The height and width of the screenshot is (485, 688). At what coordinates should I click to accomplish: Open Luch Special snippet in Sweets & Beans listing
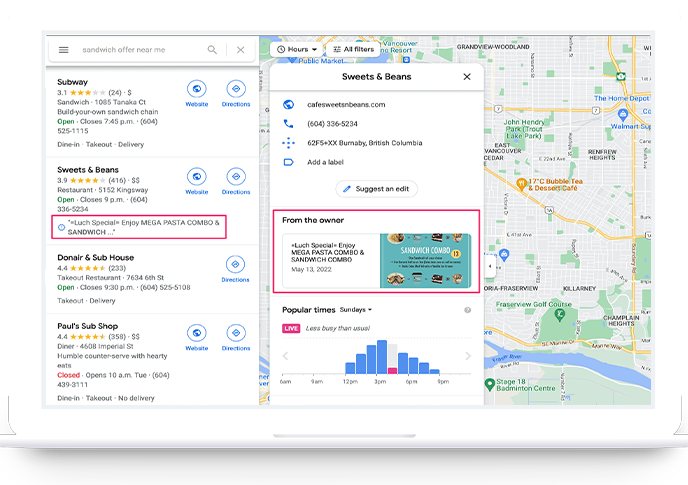pos(139,227)
